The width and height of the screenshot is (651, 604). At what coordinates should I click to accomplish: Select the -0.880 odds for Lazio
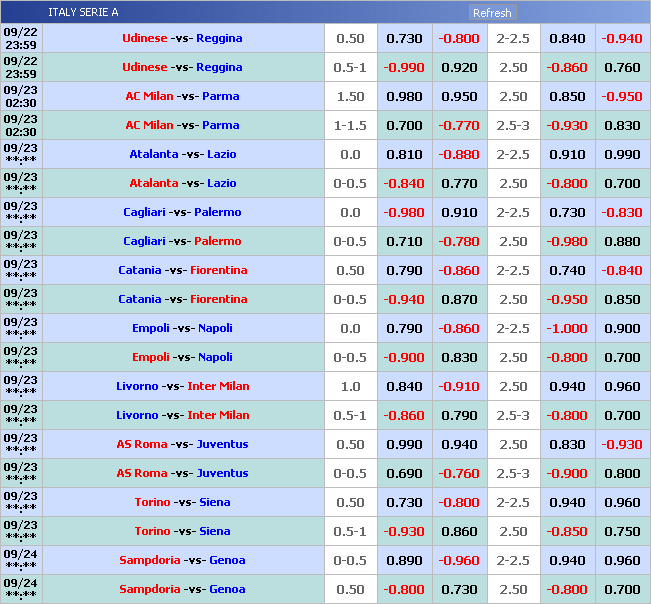459,155
